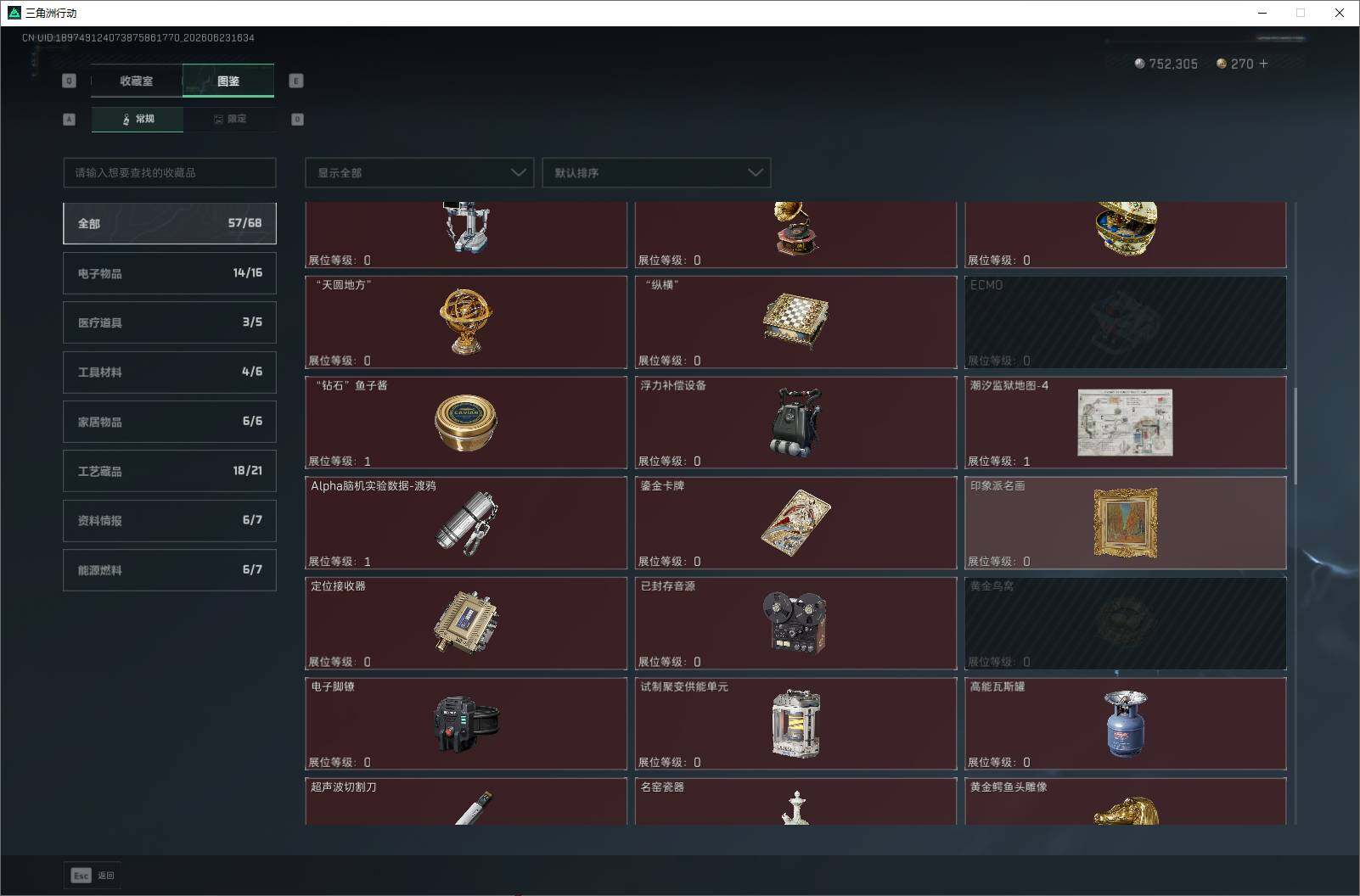Open the "纵横" chessboard collectible
This screenshot has width=1360, height=896.
point(795,322)
